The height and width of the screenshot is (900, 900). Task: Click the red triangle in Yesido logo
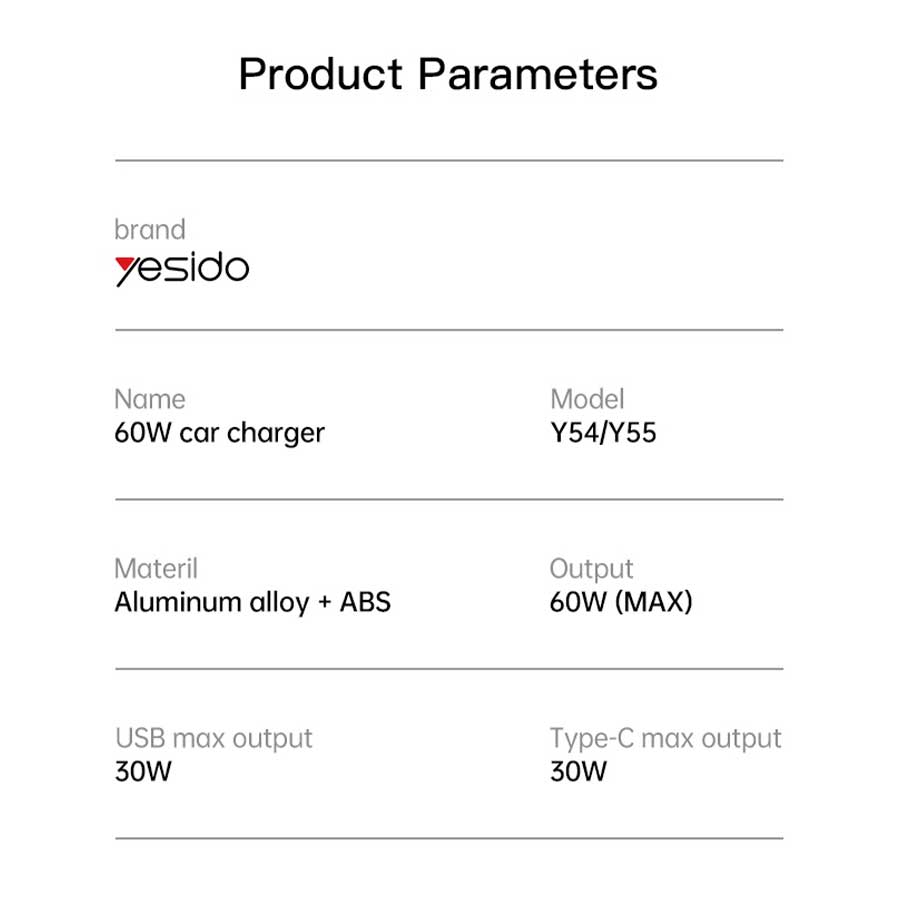click(x=124, y=265)
